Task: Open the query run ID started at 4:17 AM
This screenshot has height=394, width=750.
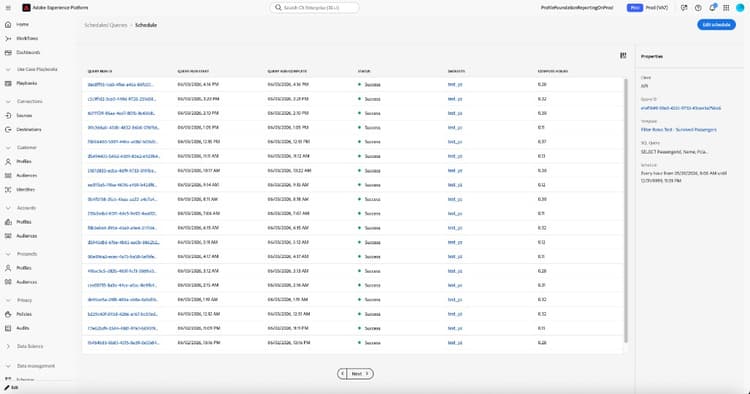Action: coord(122,257)
